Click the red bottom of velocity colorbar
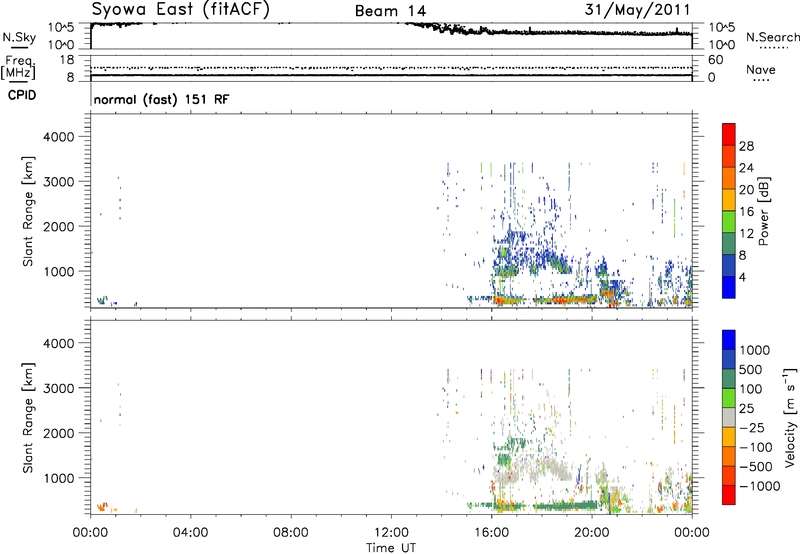This screenshot has height=554, width=800. pos(729,495)
